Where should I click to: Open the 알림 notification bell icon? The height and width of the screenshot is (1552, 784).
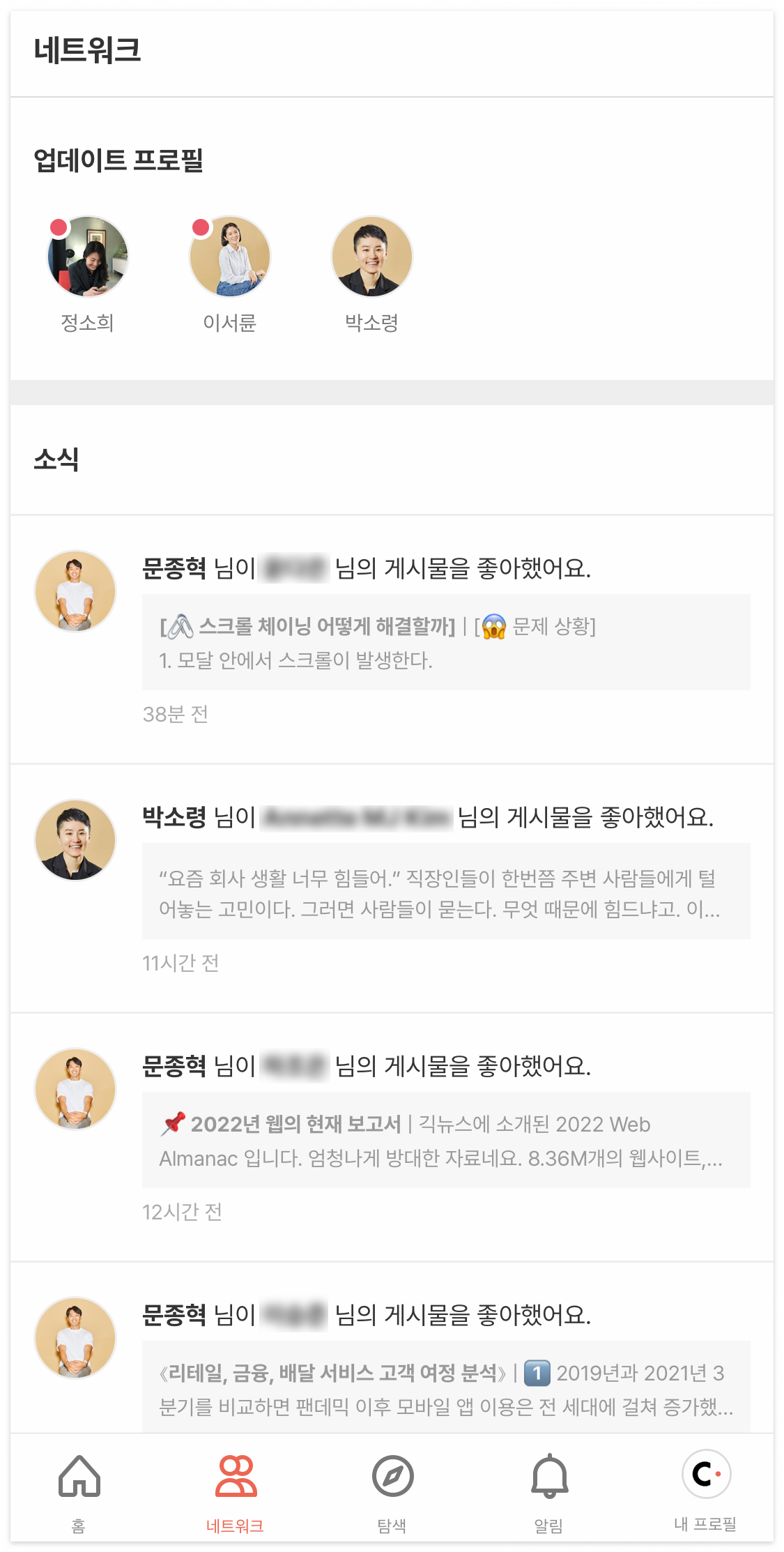[549, 1474]
